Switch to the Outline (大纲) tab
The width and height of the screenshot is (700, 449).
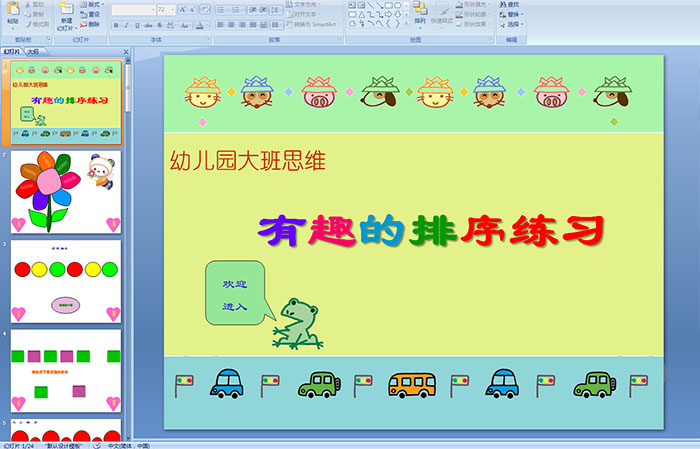coord(33,50)
